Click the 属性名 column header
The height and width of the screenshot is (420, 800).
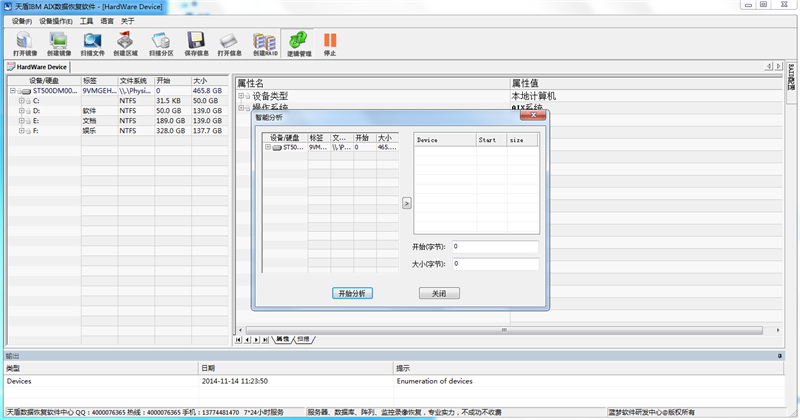click(372, 83)
